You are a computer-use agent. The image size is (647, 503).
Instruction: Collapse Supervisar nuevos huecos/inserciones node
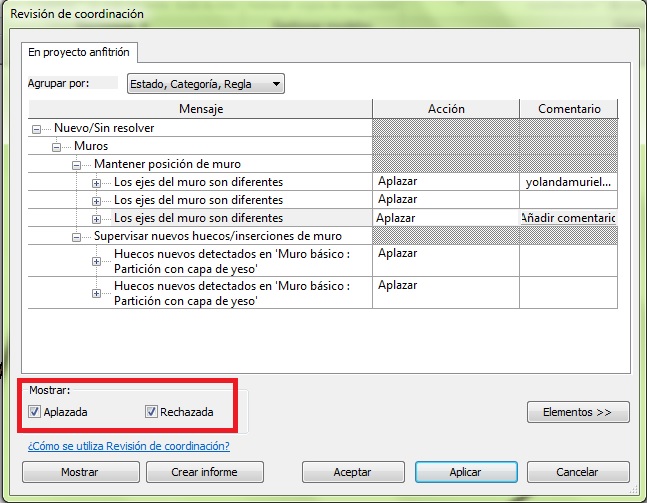pyautogui.click(x=77, y=236)
